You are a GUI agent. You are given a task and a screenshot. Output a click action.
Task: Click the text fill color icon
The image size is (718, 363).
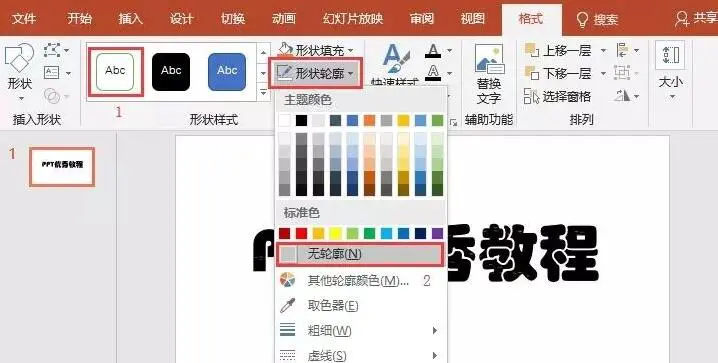point(433,50)
